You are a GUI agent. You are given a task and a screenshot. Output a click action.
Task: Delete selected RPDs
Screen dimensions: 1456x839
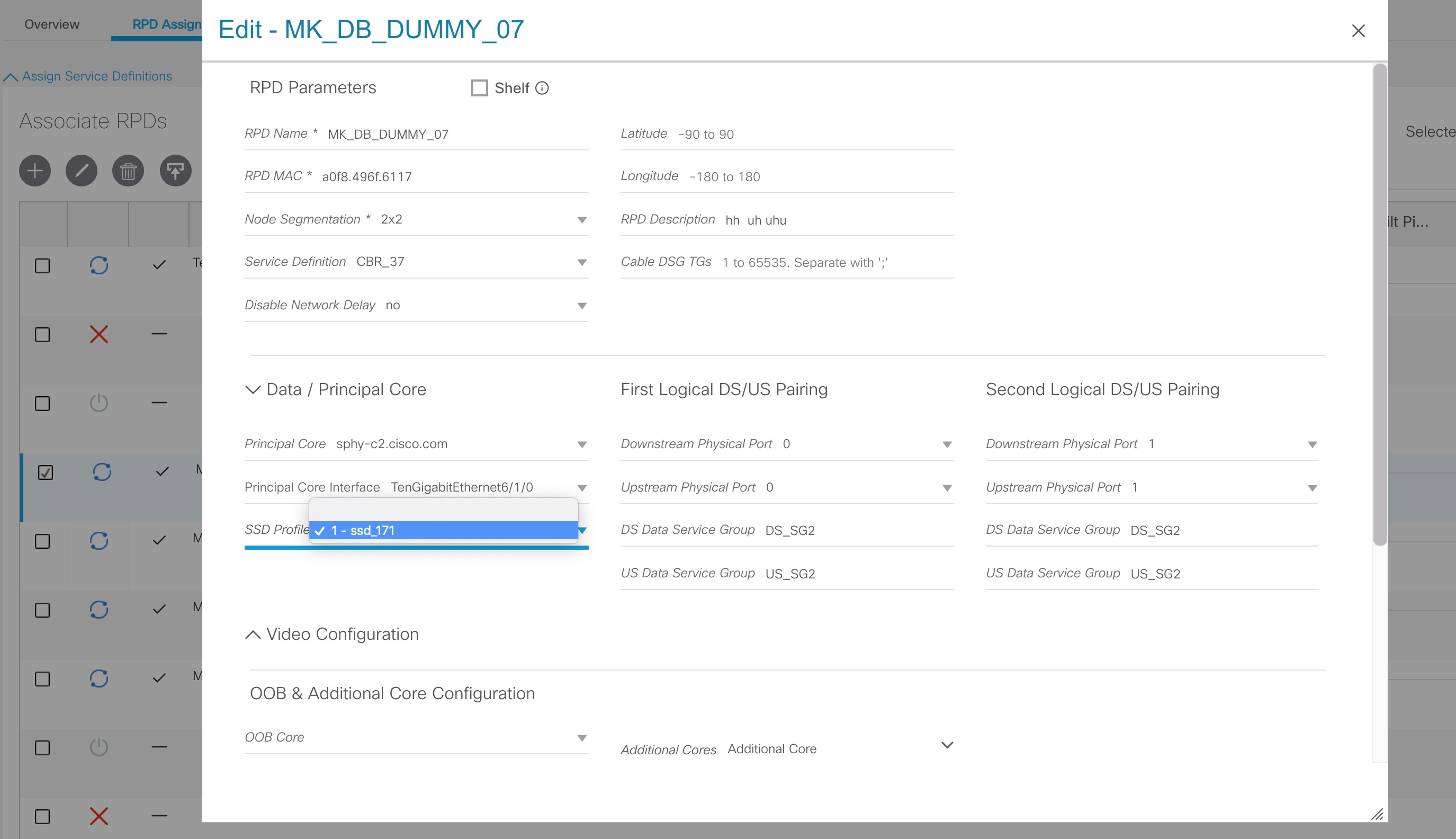click(x=128, y=171)
